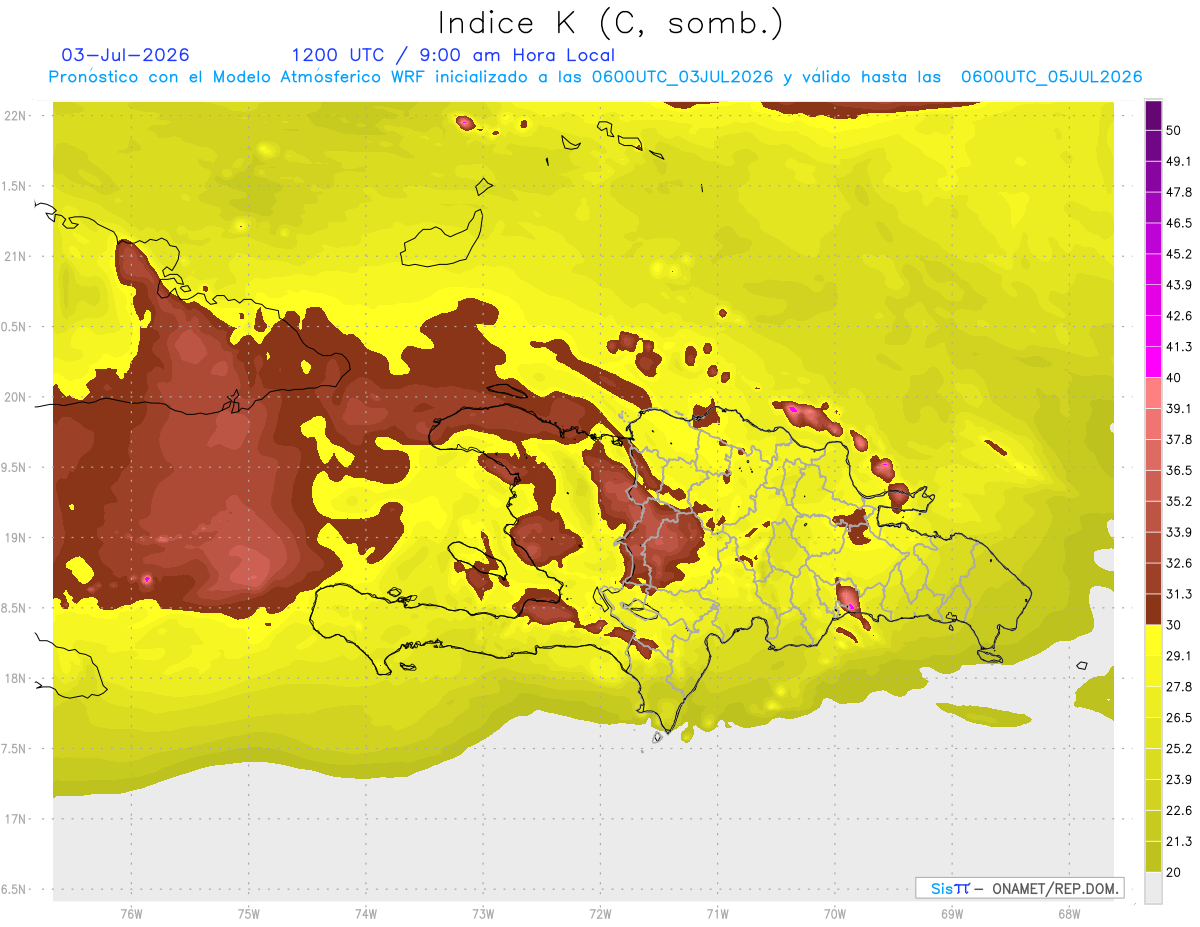
Task: Click the 'Indice K (C, somb.)' title
Action: pos(611,24)
